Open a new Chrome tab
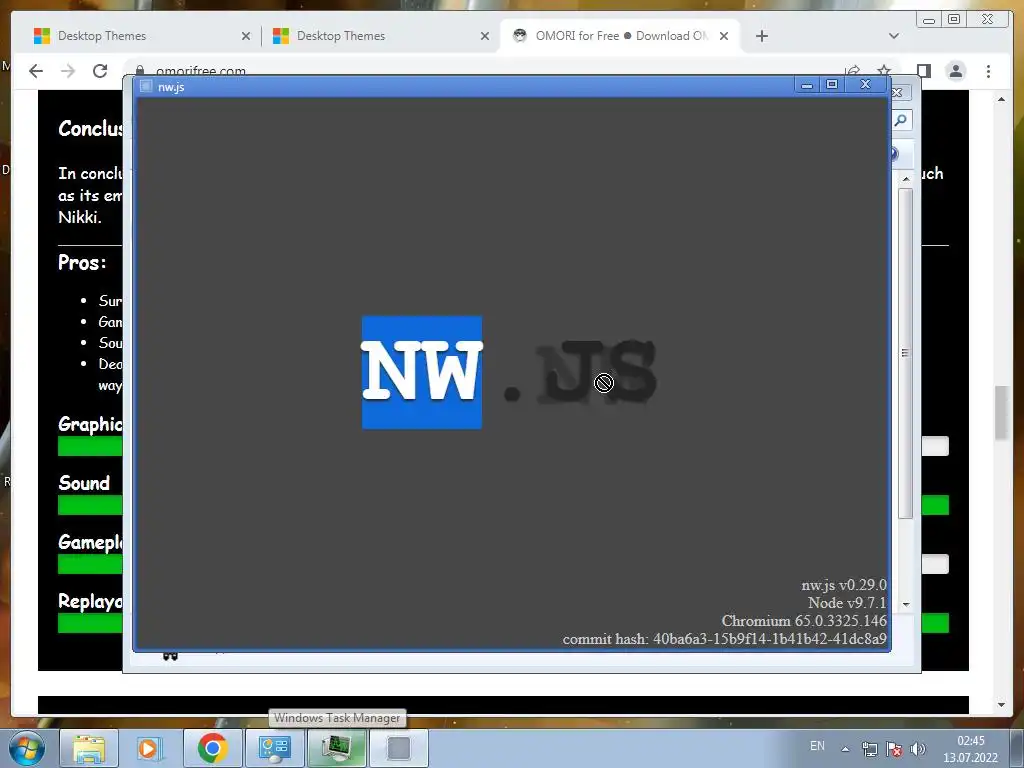The image size is (1024, 768). click(x=761, y=36)
